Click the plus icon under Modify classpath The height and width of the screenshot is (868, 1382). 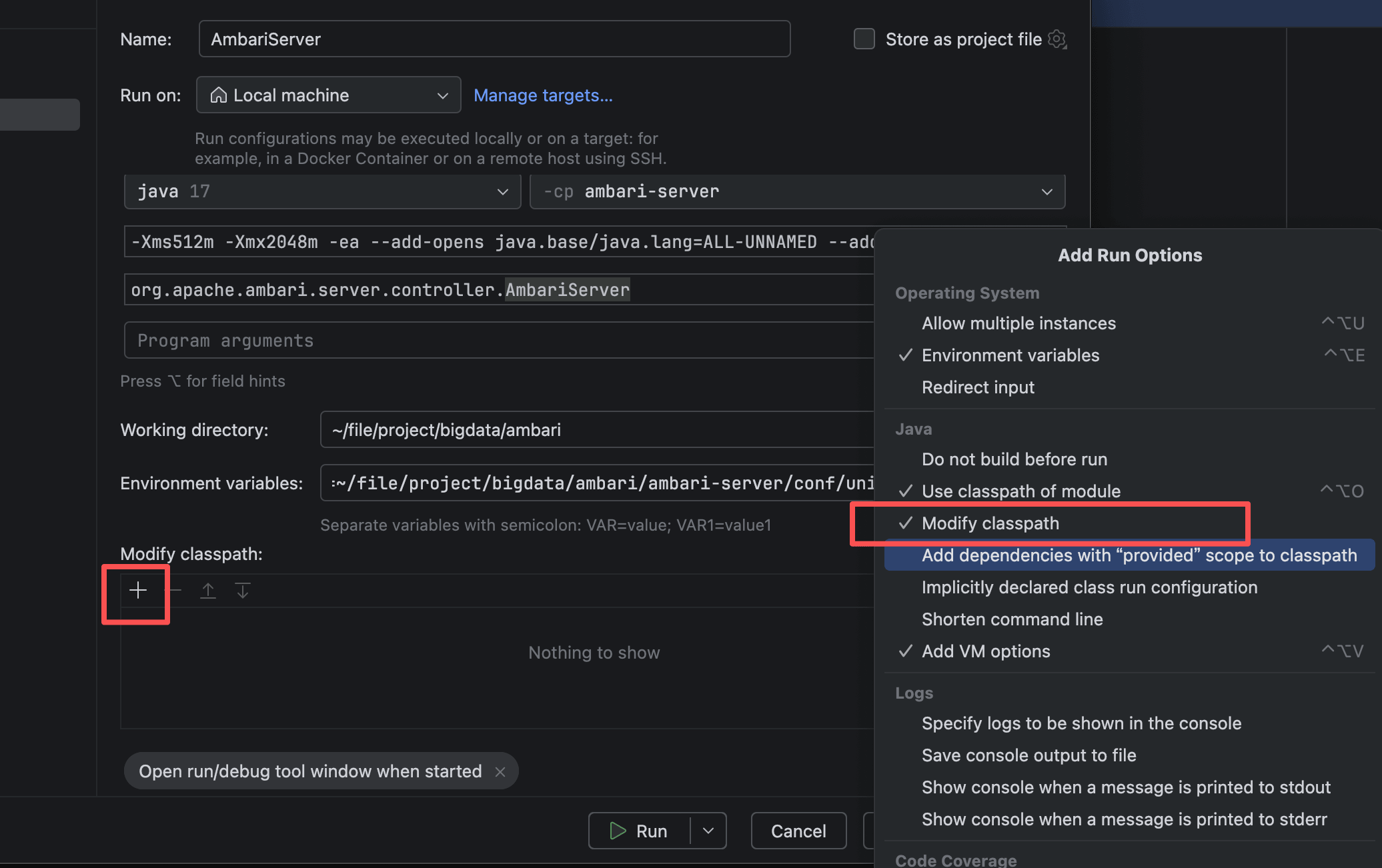pos(138,591)
